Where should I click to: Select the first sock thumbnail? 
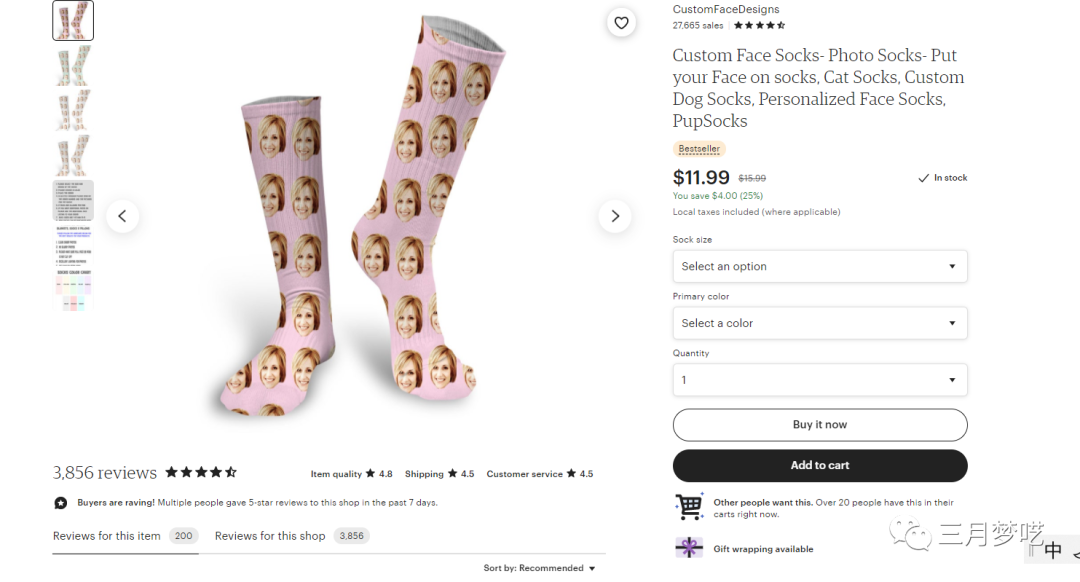tap(73, 20)
